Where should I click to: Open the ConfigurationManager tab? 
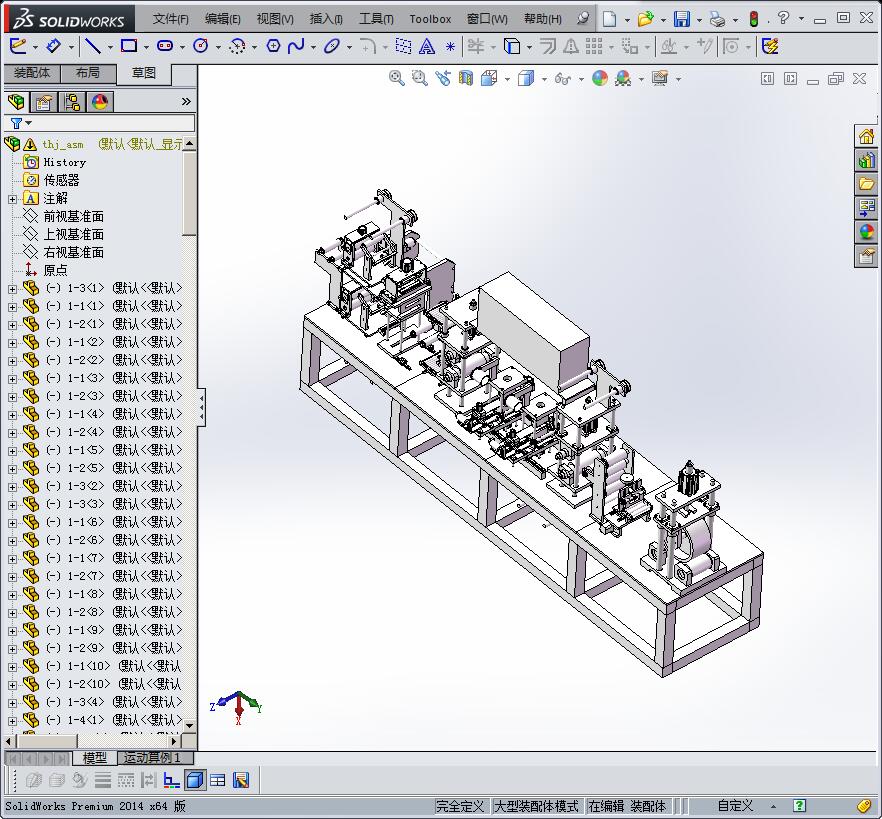(x=70, y=101)
